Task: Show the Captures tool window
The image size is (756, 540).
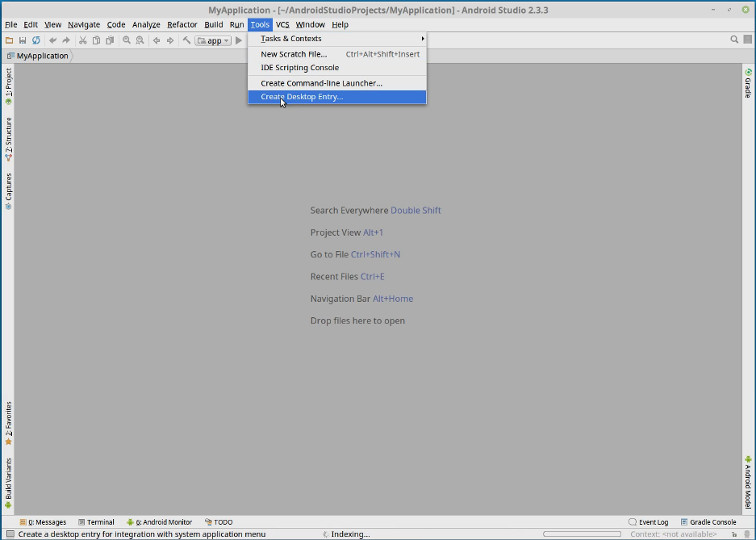Action: click(x=8, y=191)
